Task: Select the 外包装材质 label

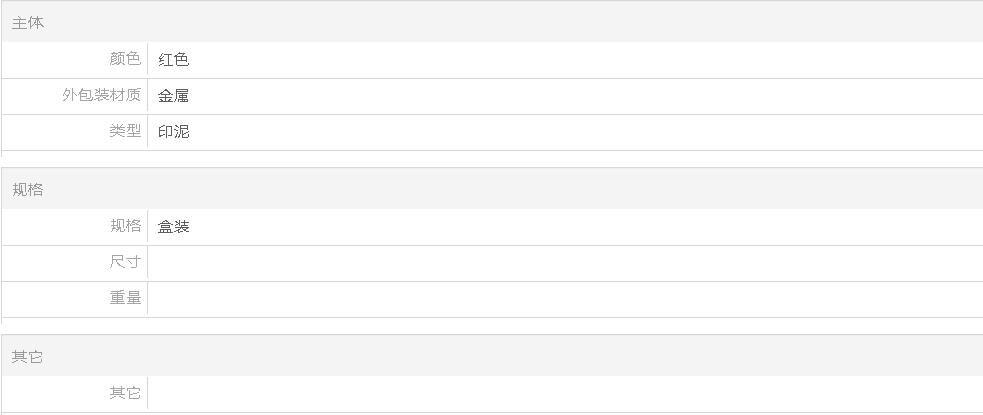Action: 101,95
